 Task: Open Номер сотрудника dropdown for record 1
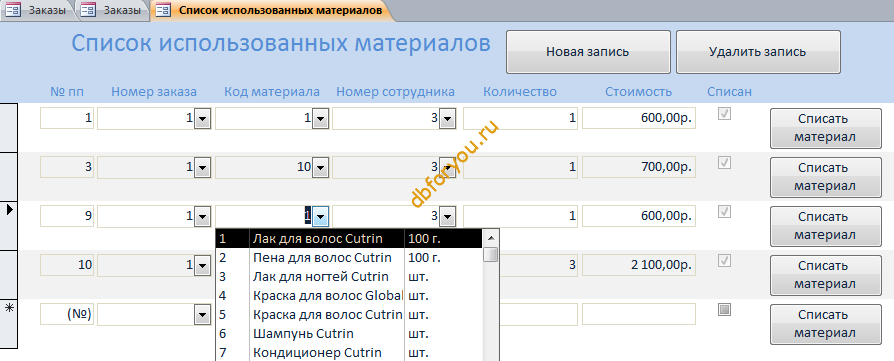click(447, 119)
